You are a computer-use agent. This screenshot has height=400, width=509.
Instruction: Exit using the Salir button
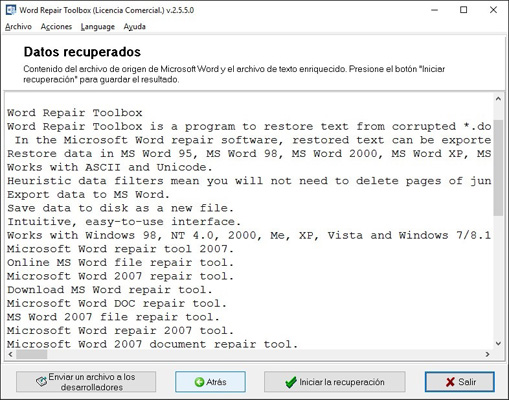coord(459,382)
